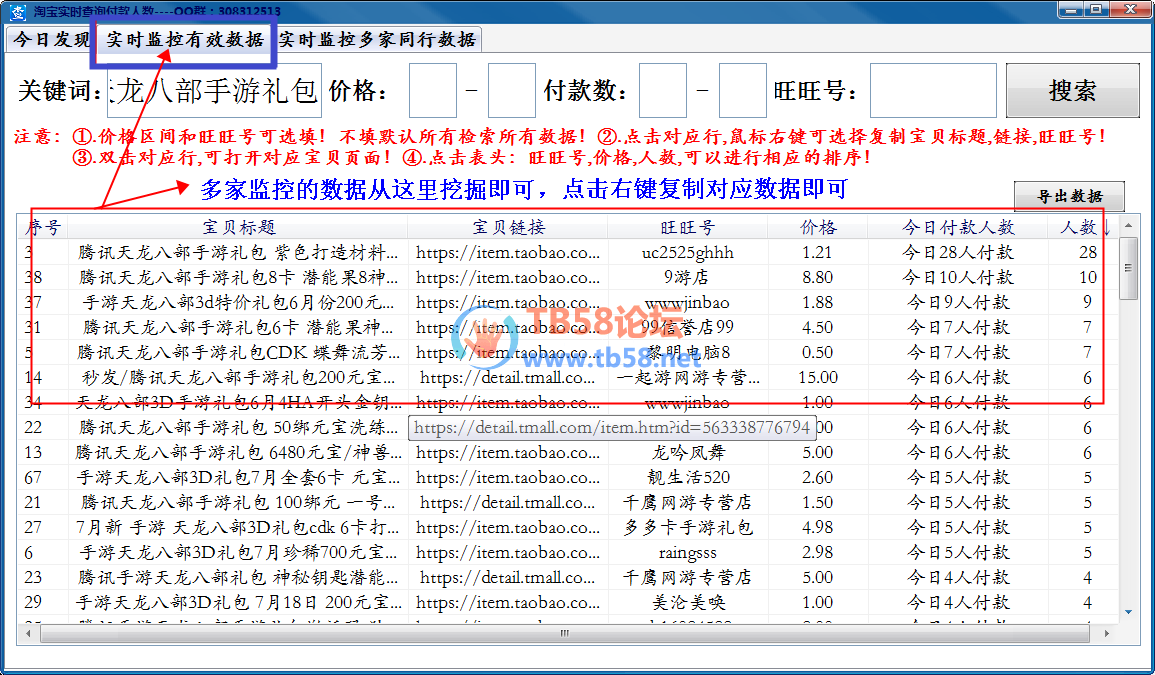Select the row titled 腾讯天龙八部手游礼包 紫色打造材料
Viewport: 1155px width, 675px height.
point(567,252)
